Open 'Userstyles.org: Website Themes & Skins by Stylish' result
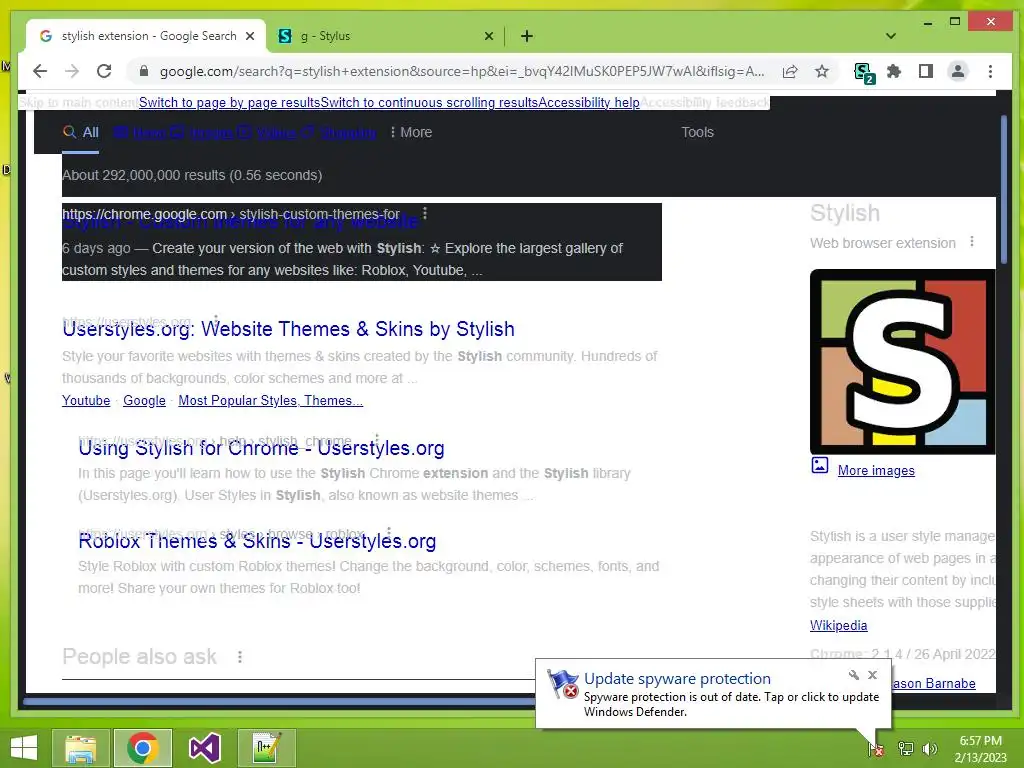 tap(288, 329)
